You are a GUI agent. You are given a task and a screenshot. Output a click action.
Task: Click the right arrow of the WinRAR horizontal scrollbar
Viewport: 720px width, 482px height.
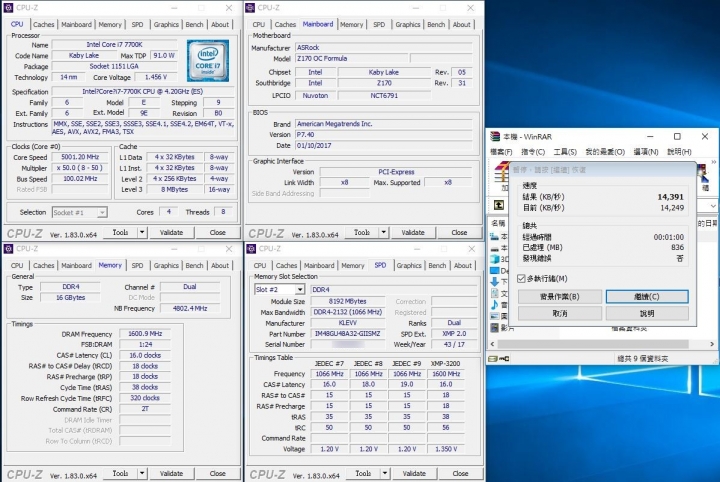(712, 344)
